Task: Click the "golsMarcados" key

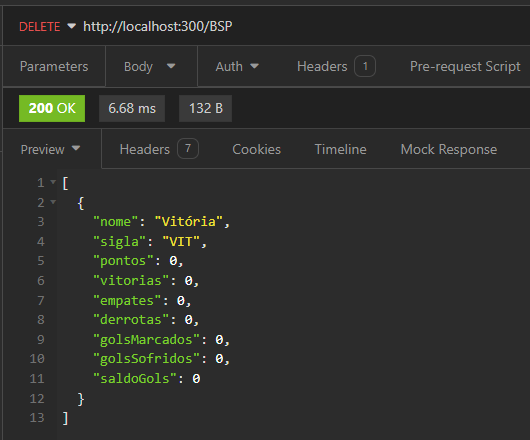Action: (x=146, y=339)
